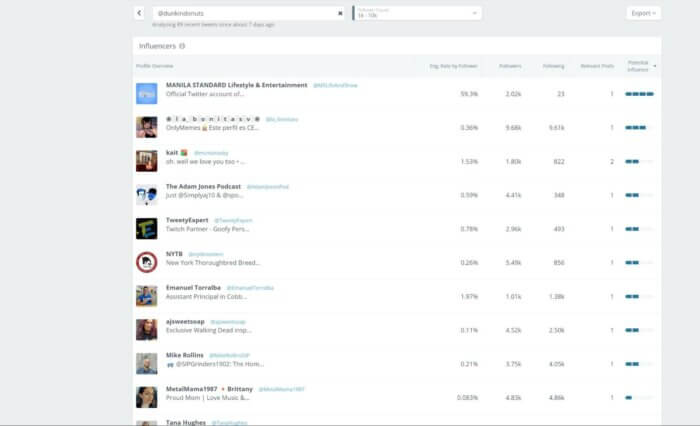Click the Twitter handle beside MANILA STANDARD
700x426 pixels.
335,85
